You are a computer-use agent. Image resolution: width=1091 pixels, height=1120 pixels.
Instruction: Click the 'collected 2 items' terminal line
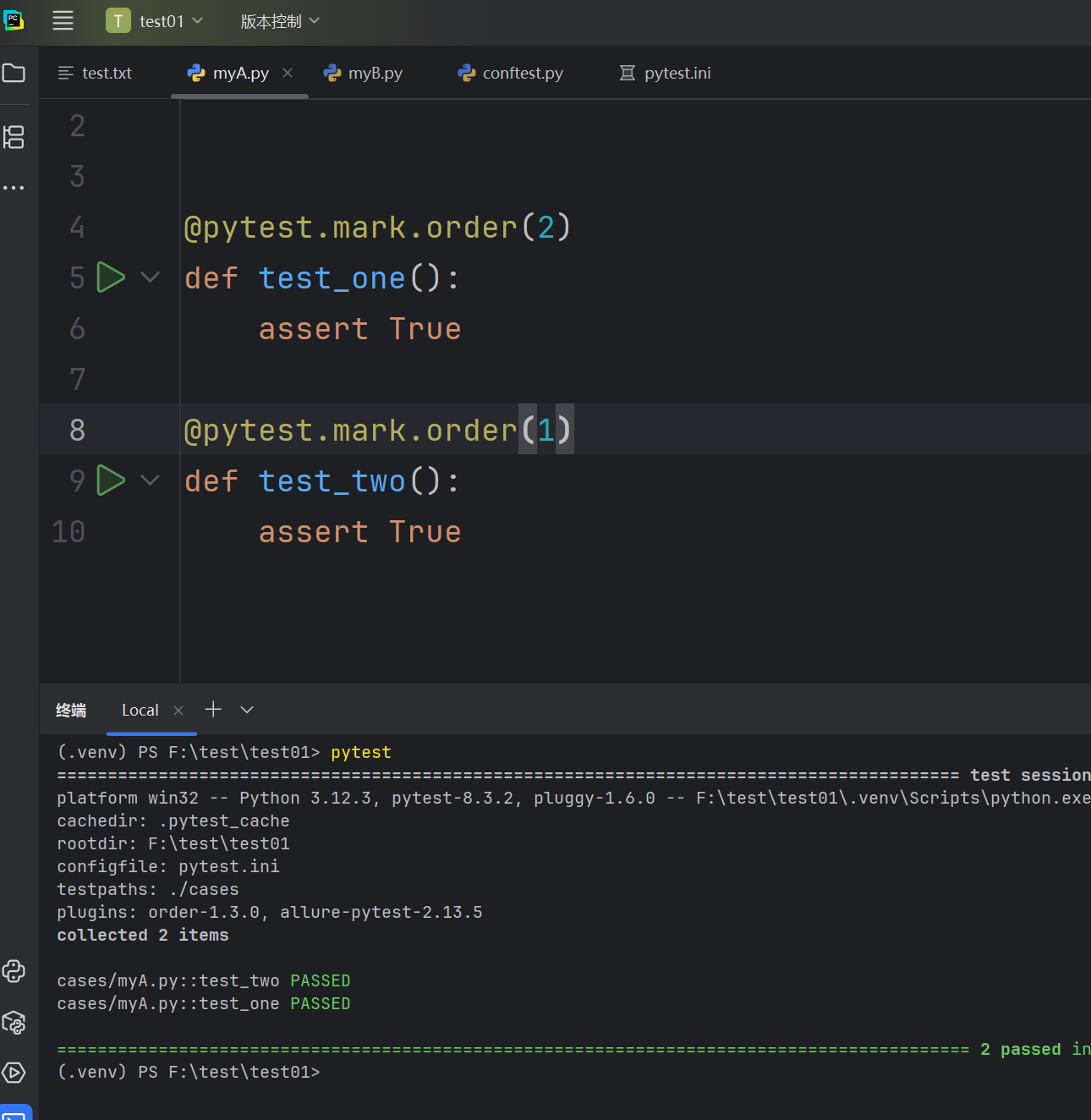point(143,935)
